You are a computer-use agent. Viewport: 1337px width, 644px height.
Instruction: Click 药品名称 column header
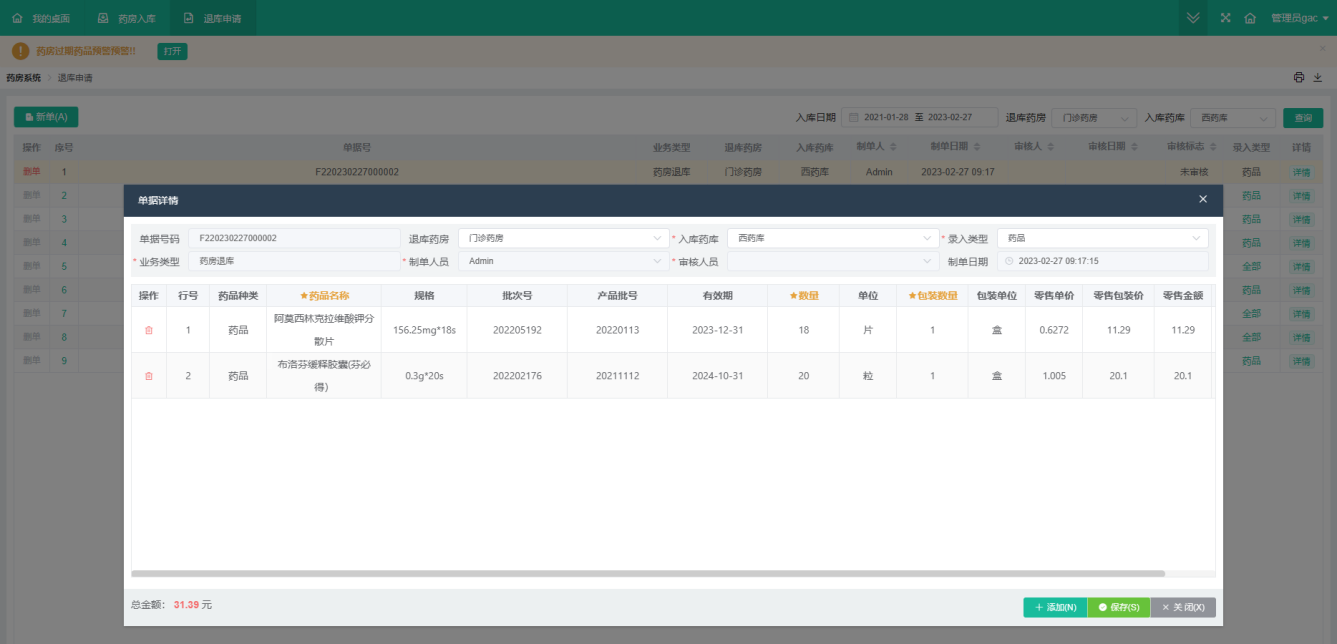pyautogui.click(x=324, y=296)
